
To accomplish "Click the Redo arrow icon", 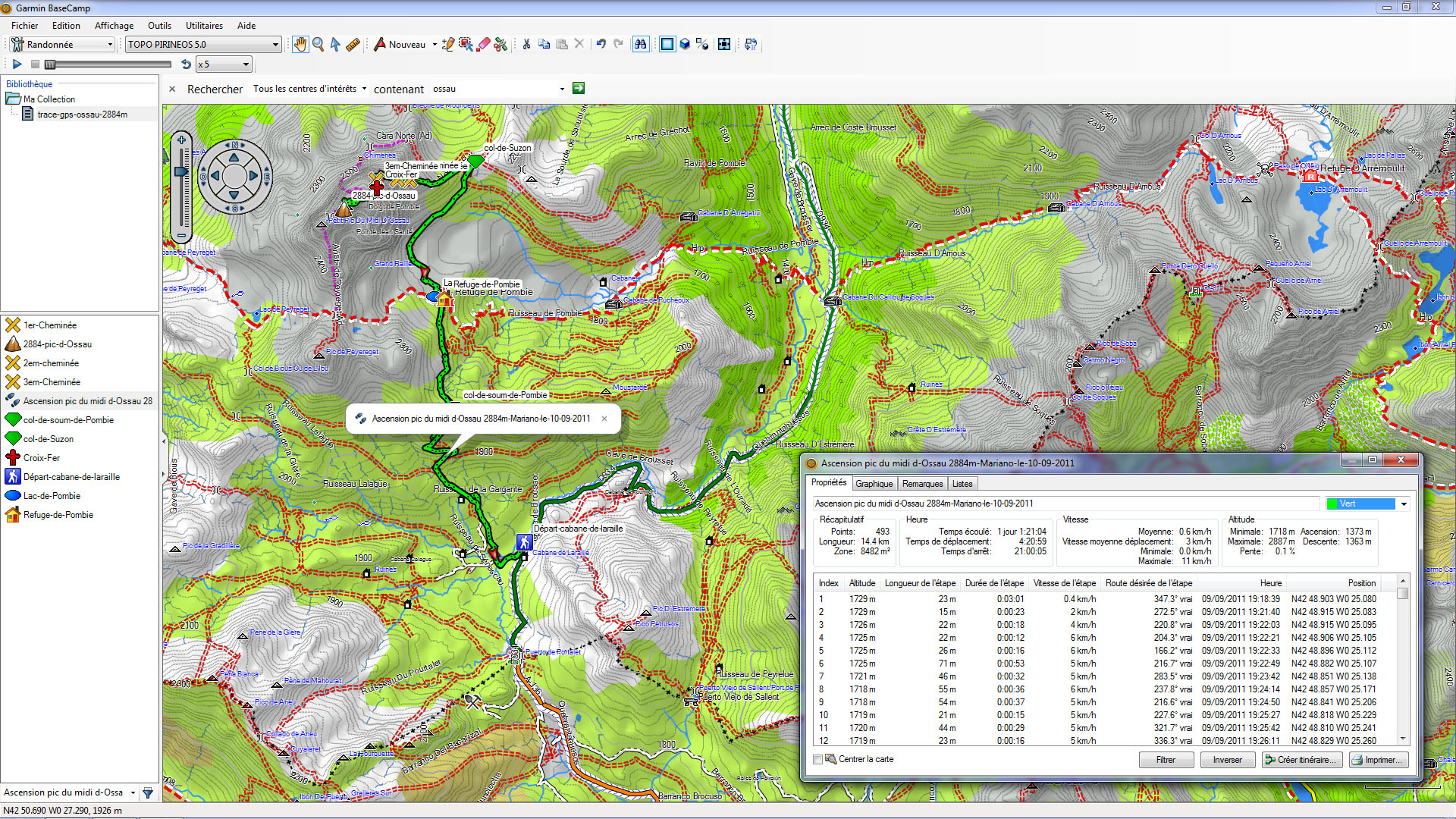I will pos(618,44).
